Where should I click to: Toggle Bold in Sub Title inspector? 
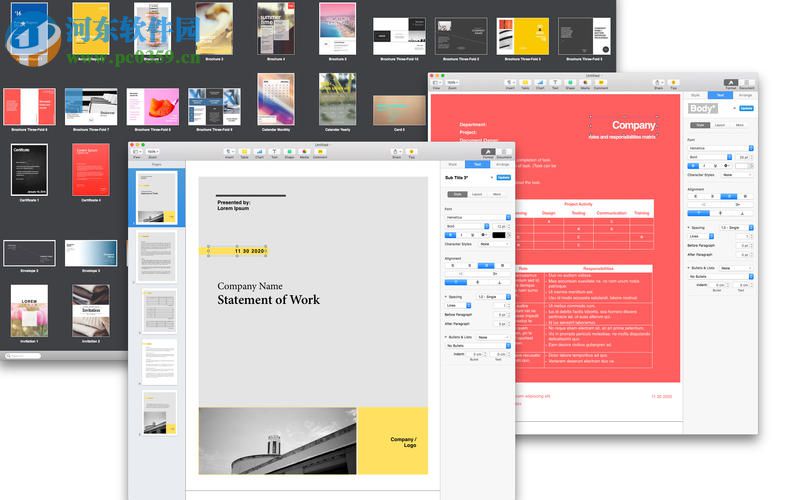(x=450, y=235)
